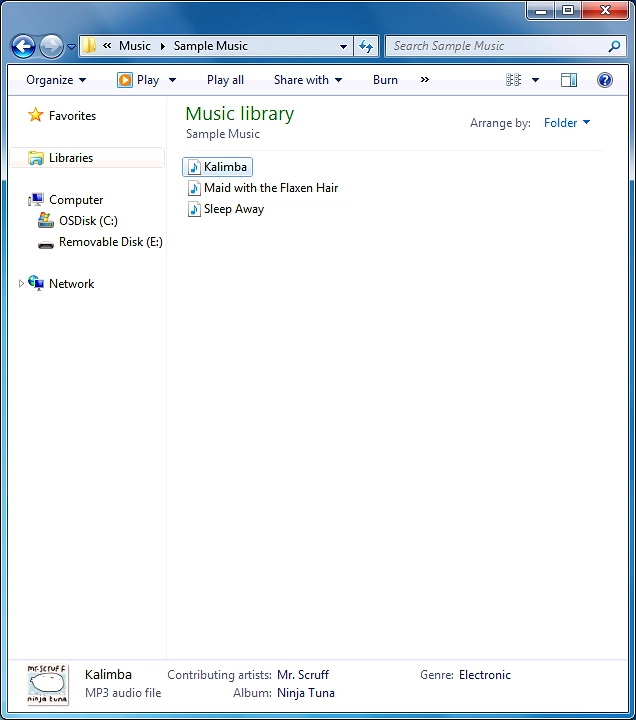Select Computer in navigation pane
The width and height of the screenshot is (636, 720).
[x=76, y=200]
